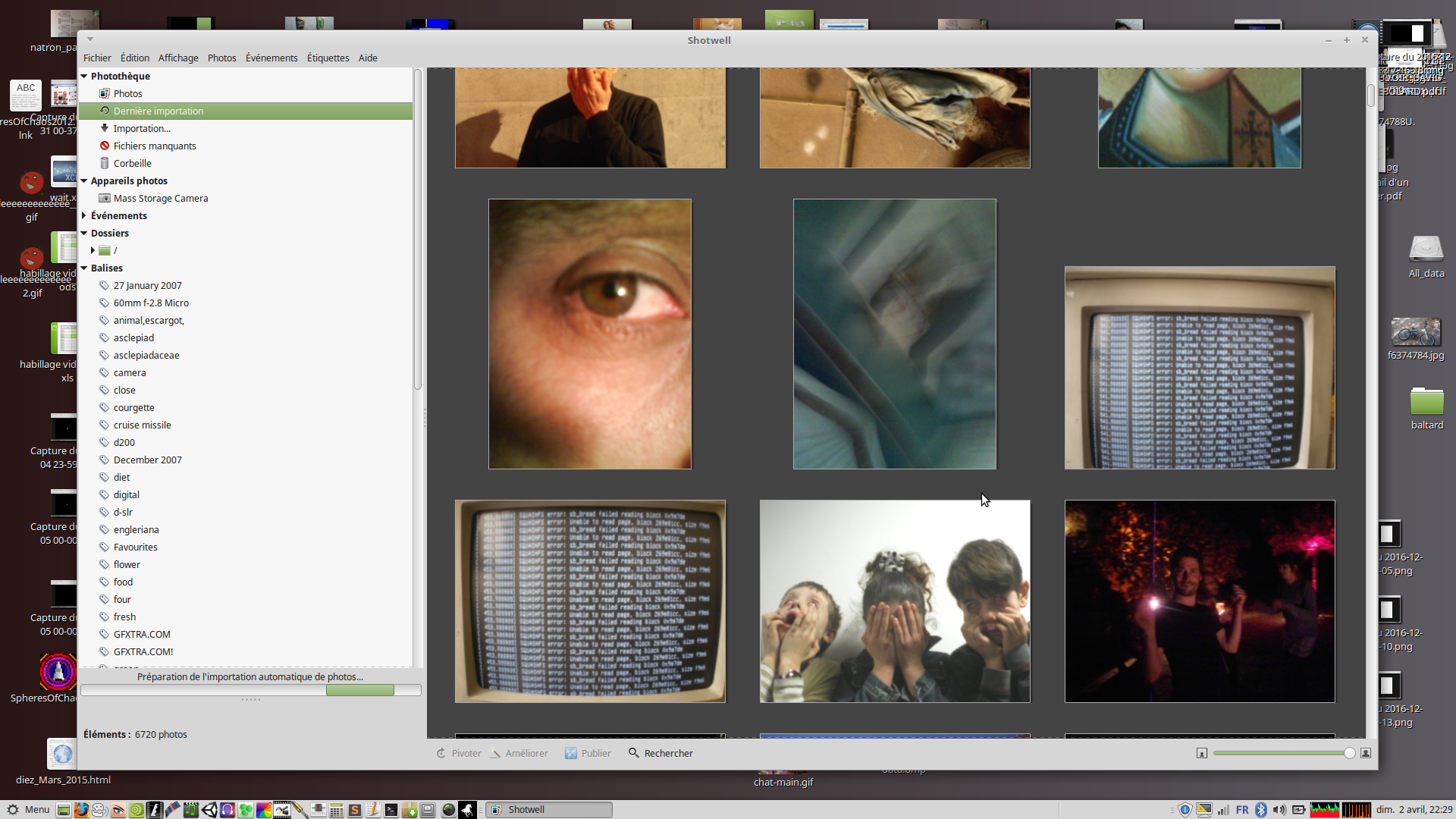1456x819 pixels.
Task: Click the thumbnail zoom slider handle
Action: pos(1349,753)
